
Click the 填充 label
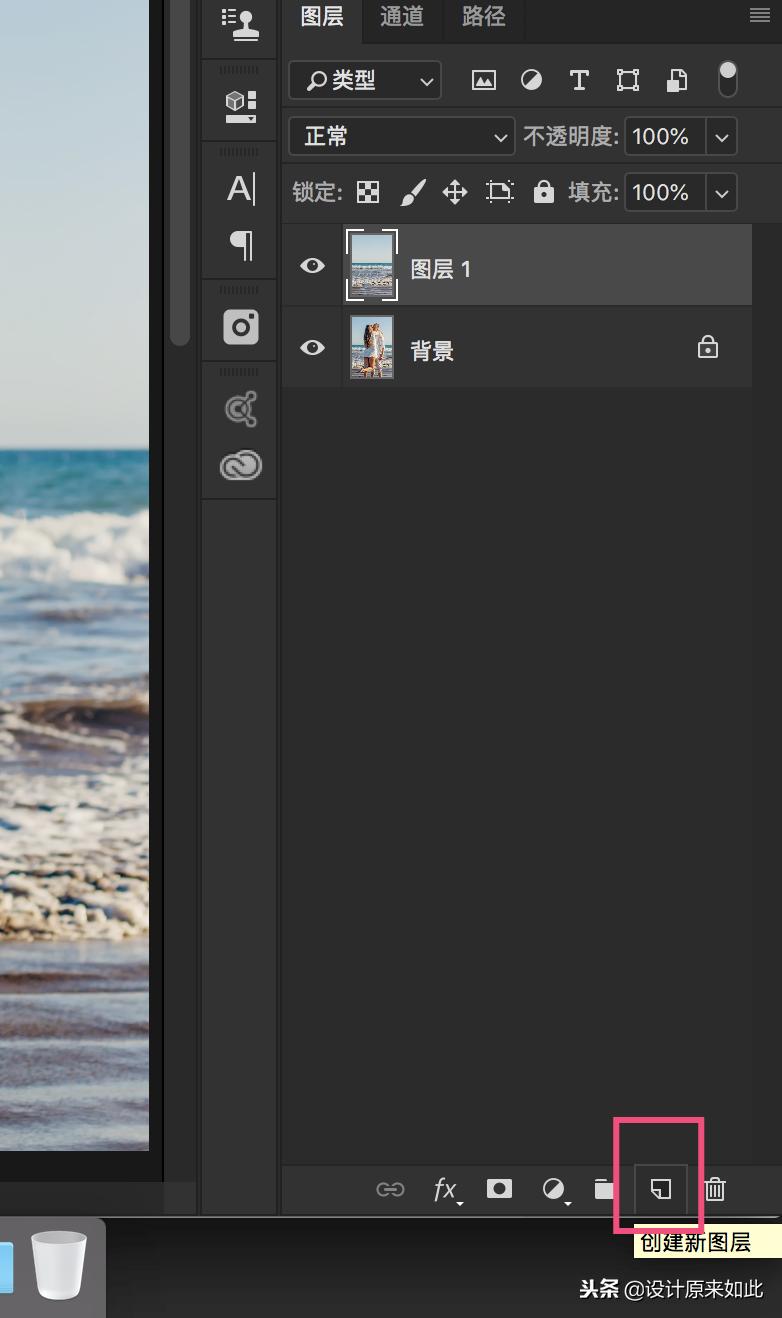(x=594, y=192)
